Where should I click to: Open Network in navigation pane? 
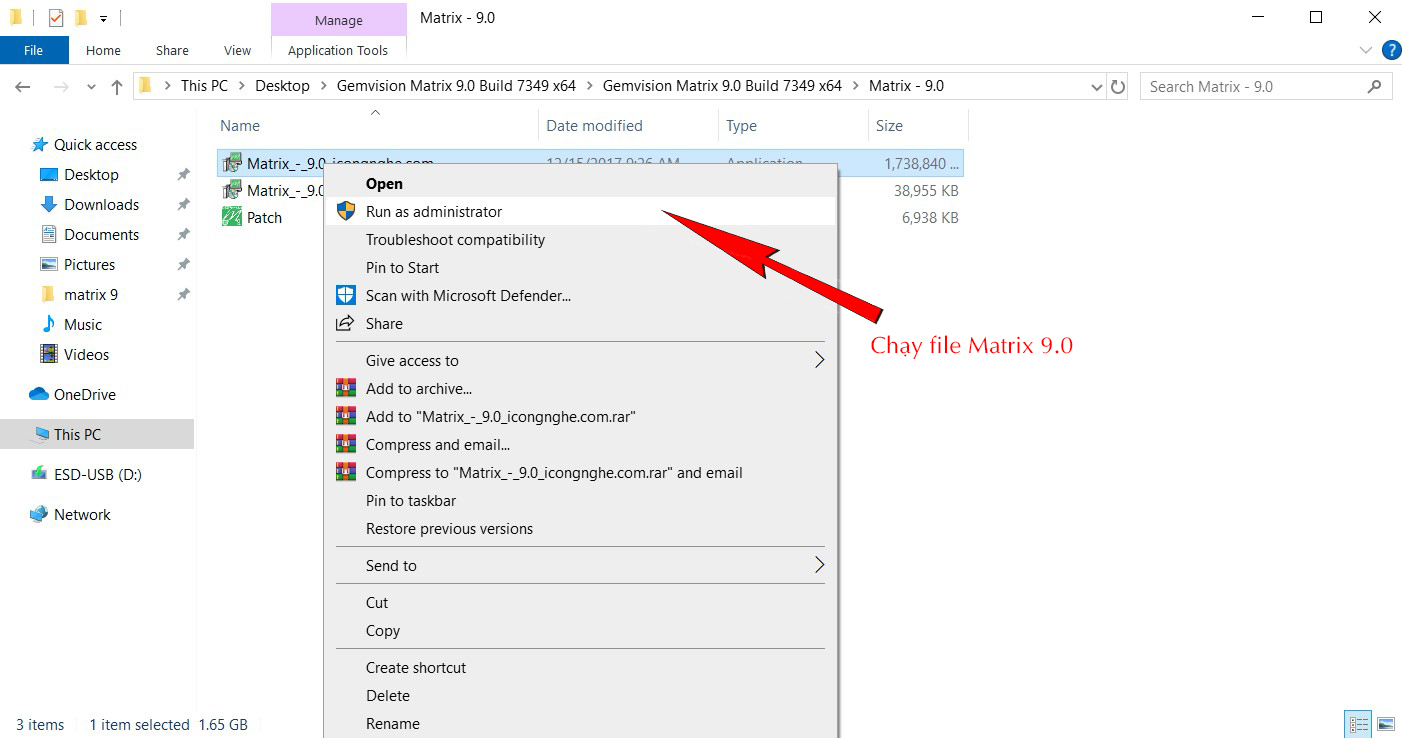pyautogui.click(x=82, y=515)
